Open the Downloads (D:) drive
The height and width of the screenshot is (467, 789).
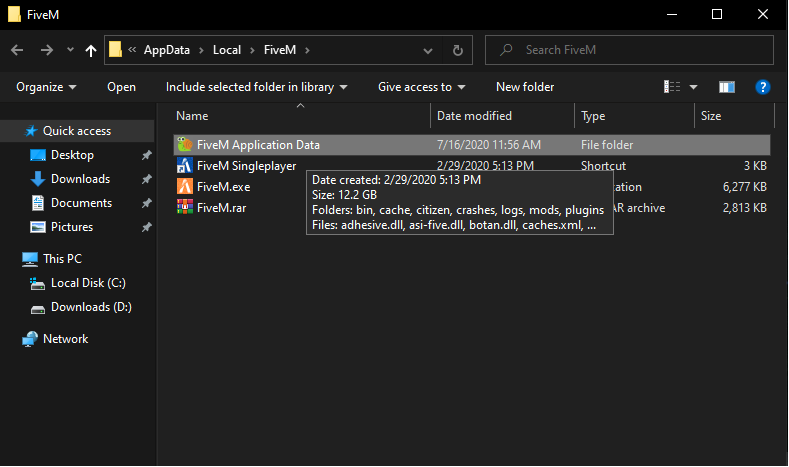(91, 307)
